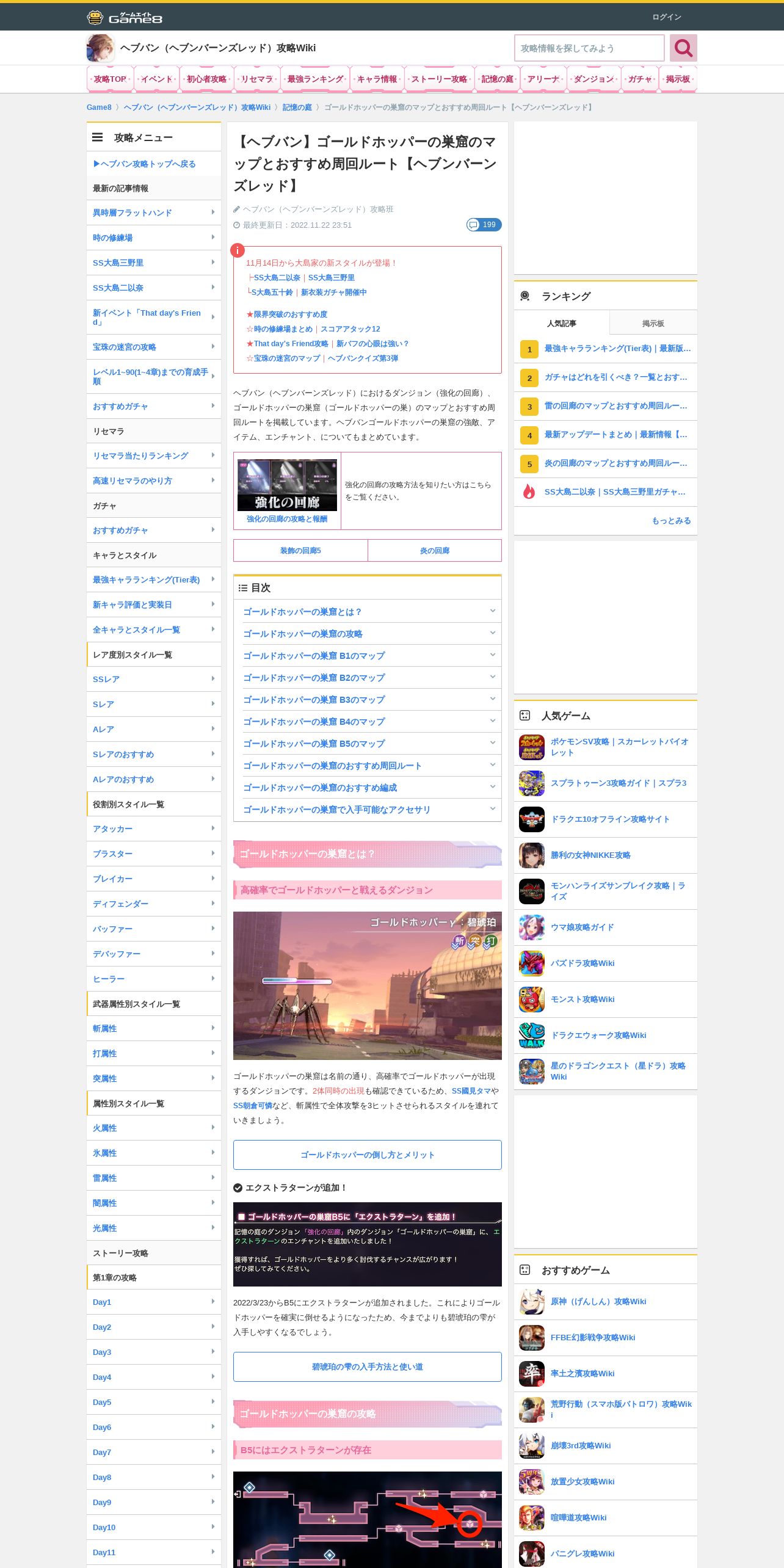Go to 記憶の庭 breadcrumb link
This screenshot has height=1568, width=784.
pyautogui.click(x=297, y=107)
